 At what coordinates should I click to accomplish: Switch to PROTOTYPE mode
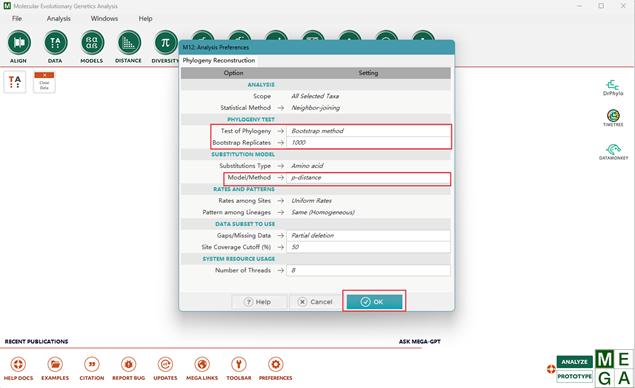574,376
